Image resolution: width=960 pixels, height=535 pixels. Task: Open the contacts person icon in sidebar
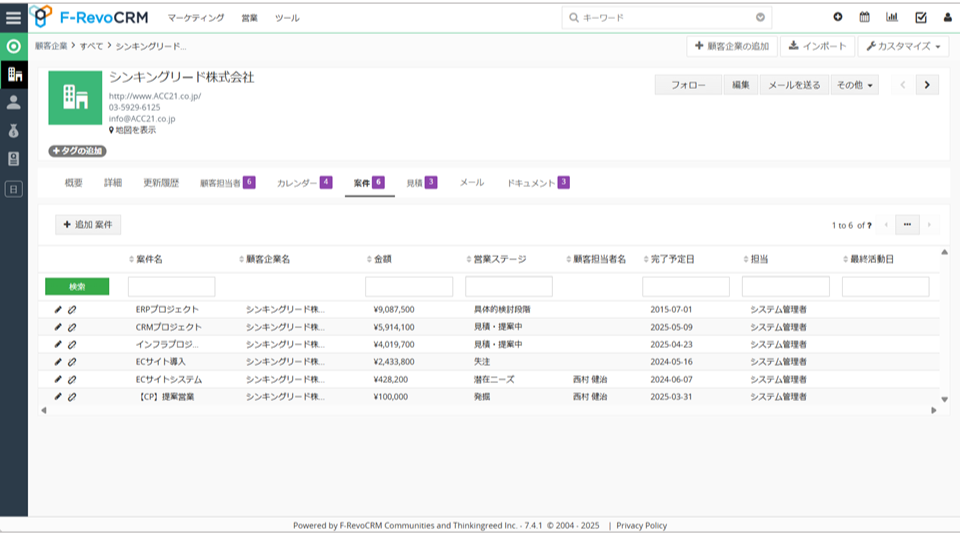(13, 103)
